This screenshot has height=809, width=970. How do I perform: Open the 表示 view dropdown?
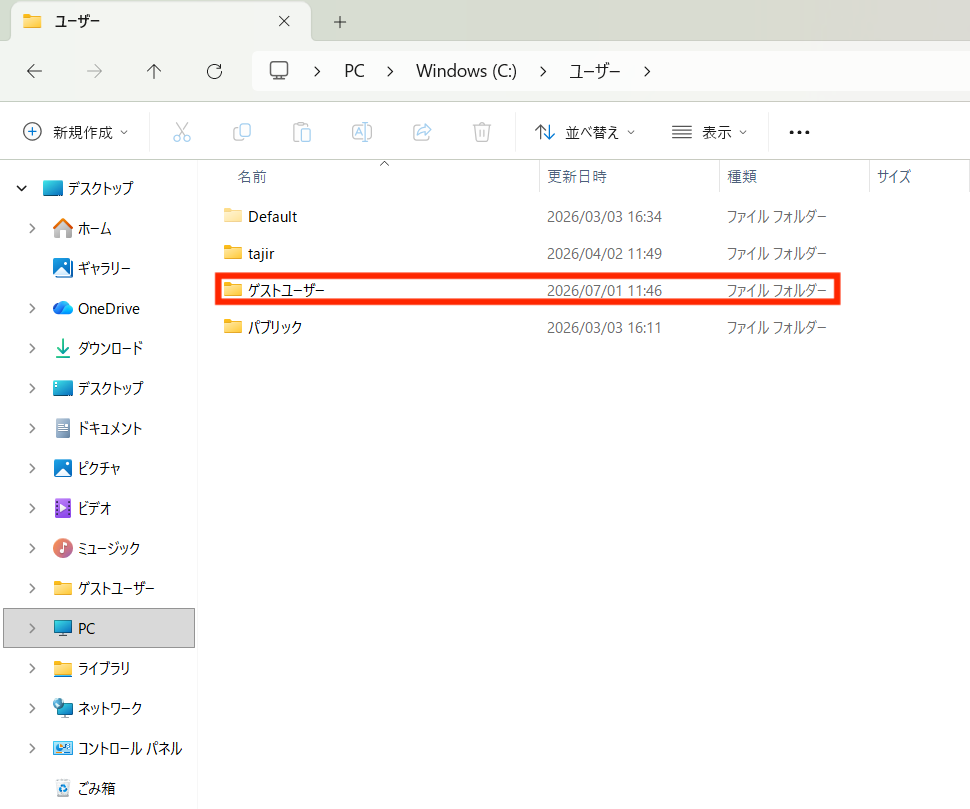click(x=710, y=132)
